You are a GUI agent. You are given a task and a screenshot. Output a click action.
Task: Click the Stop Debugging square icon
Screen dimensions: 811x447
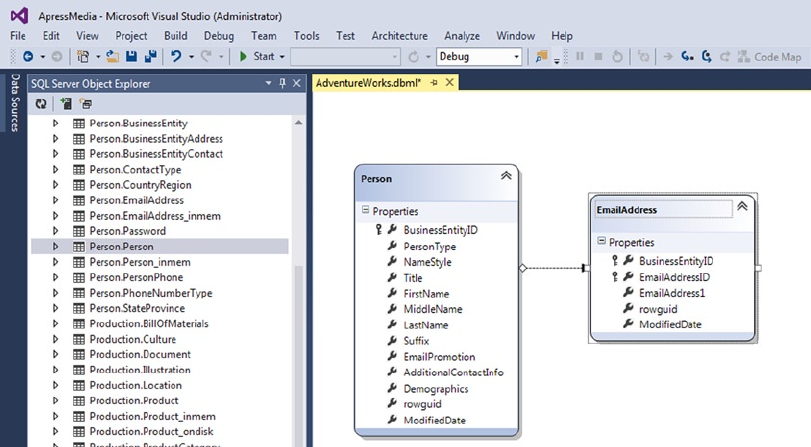click(598, 56)
